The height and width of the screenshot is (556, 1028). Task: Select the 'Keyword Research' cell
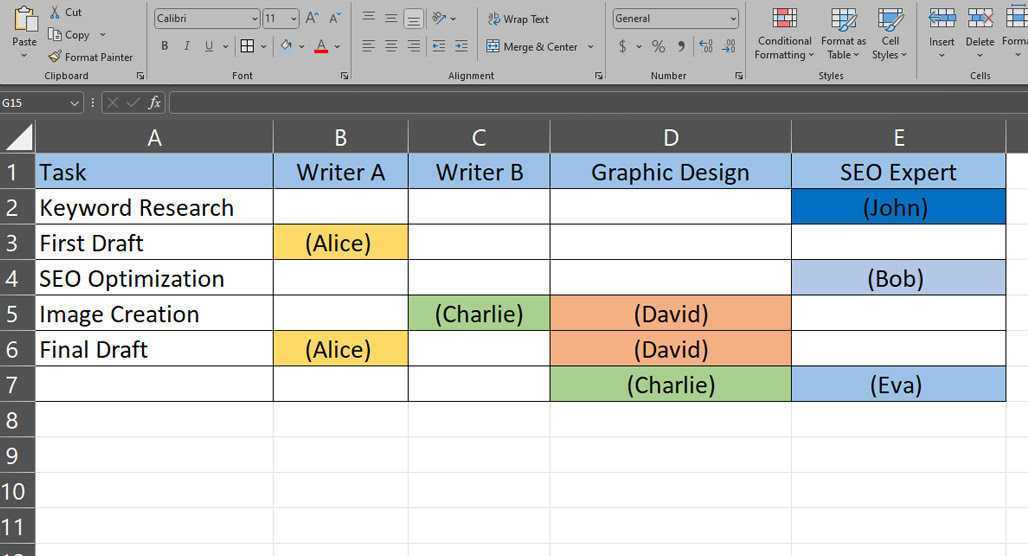tap(154, 207)
